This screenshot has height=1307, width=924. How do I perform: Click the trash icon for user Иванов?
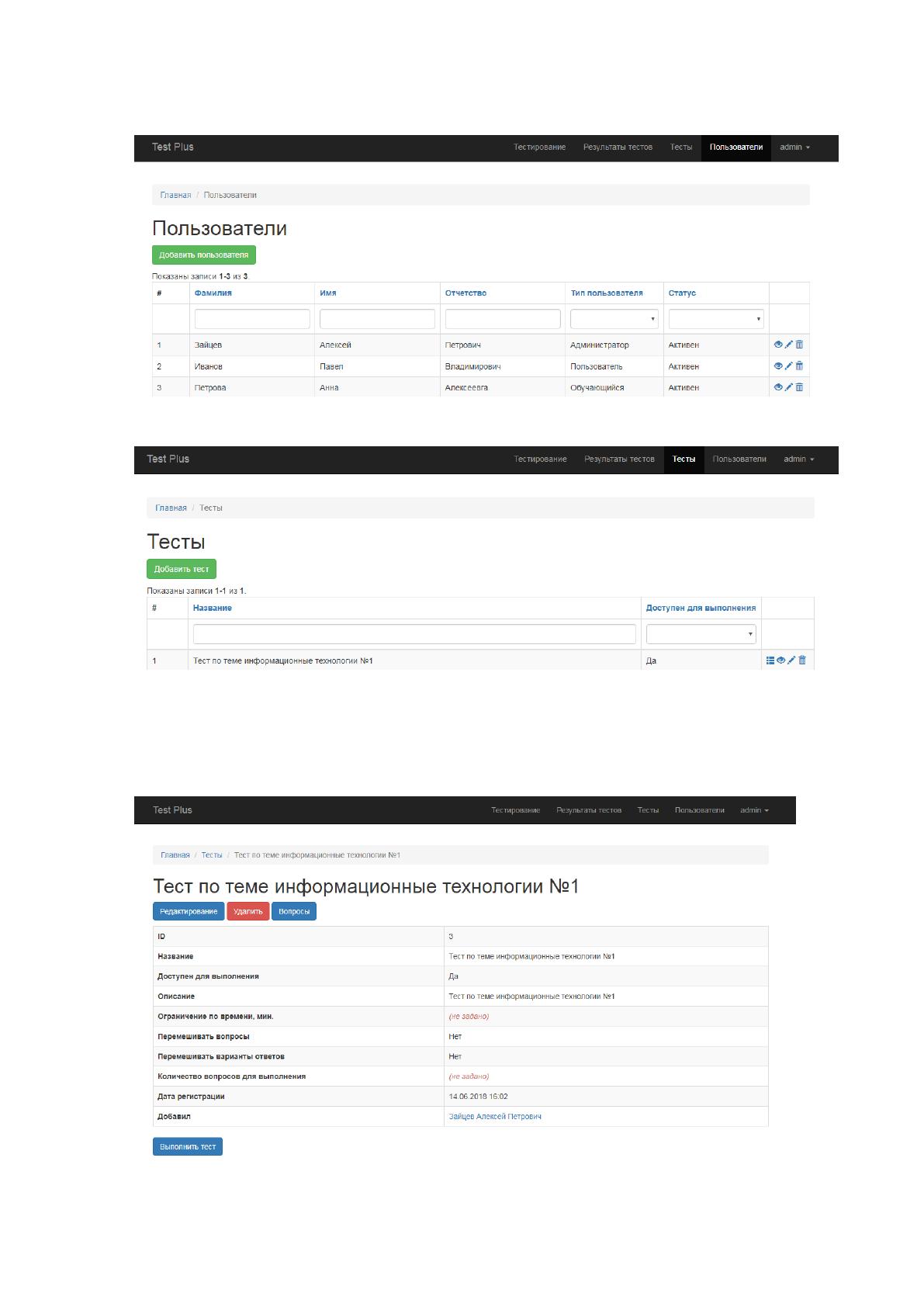tap(799, 366)
